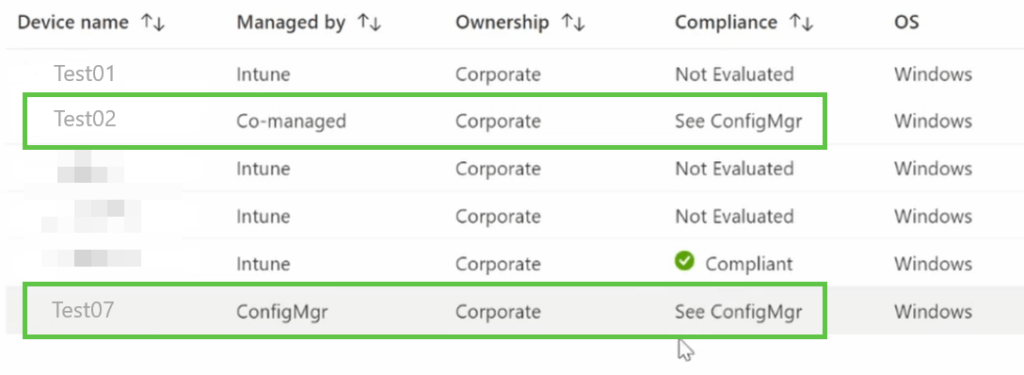The height and width of the screenshot is (375, 1024).
Task: Click See ConfigMgr in Test07 row
Action: (739, 312)
